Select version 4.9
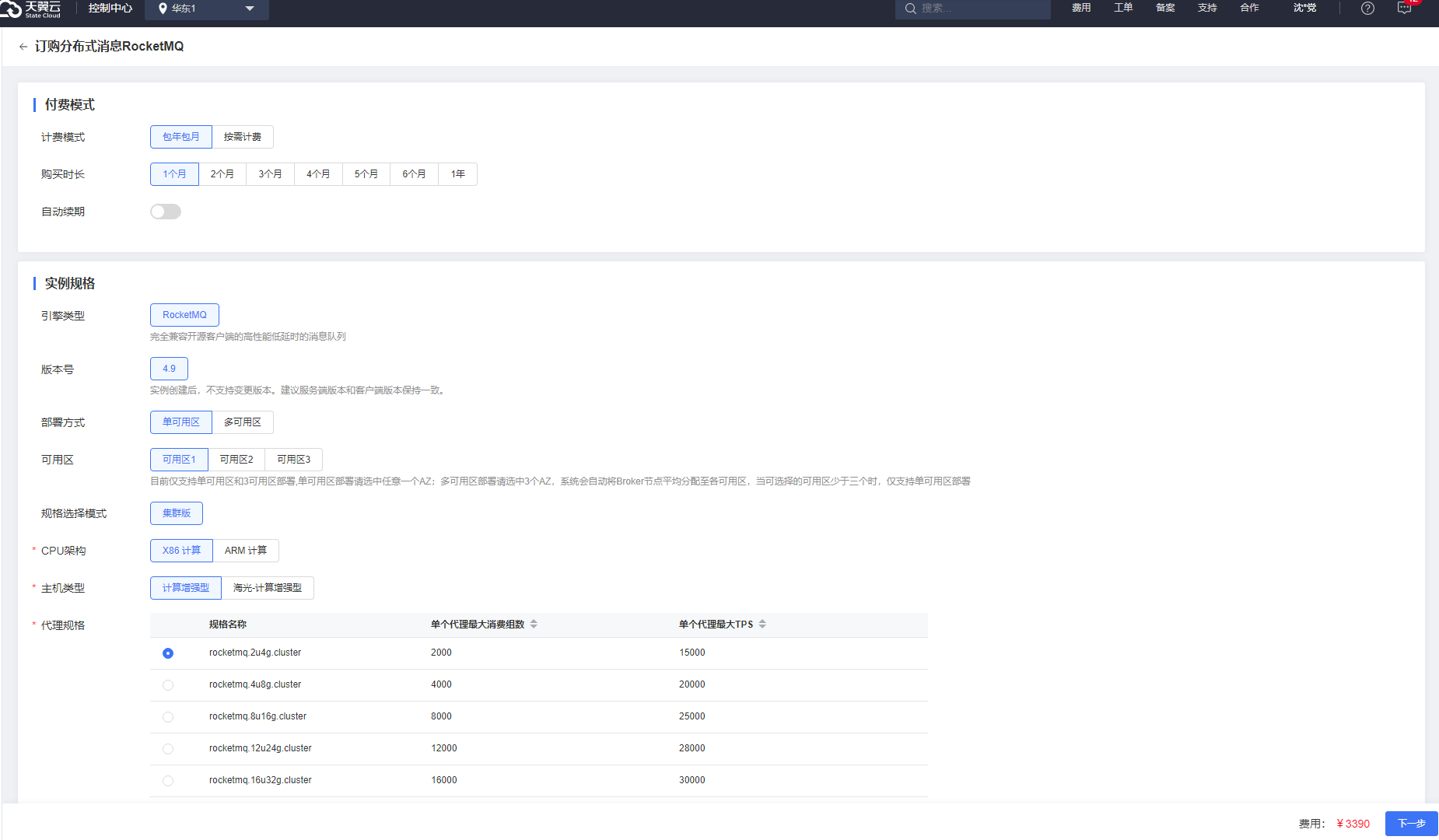The image size is (1439, 840). (x=169, y=369)
